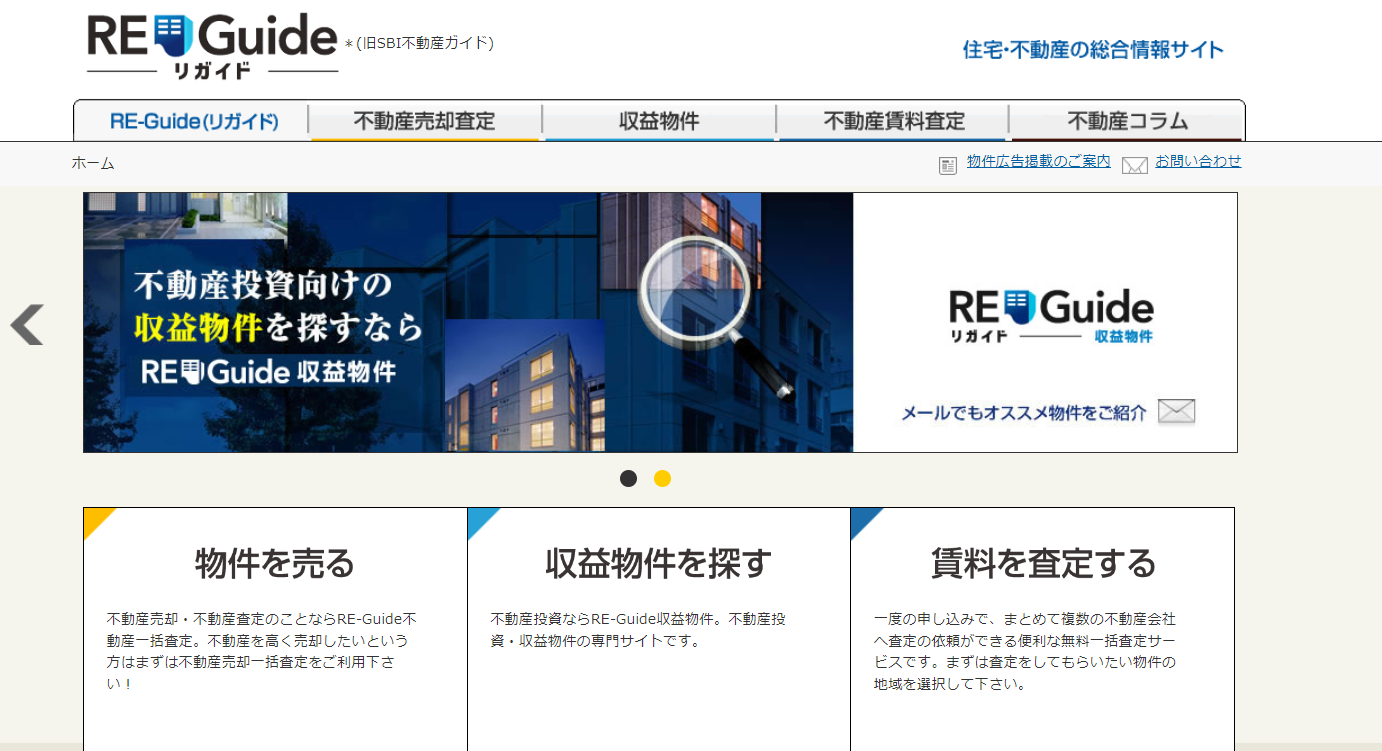Click the (旧SBI不動産ガイド) note
Image resolution: width=1382 pixels, height=751 pixels.
pos(424,43)
